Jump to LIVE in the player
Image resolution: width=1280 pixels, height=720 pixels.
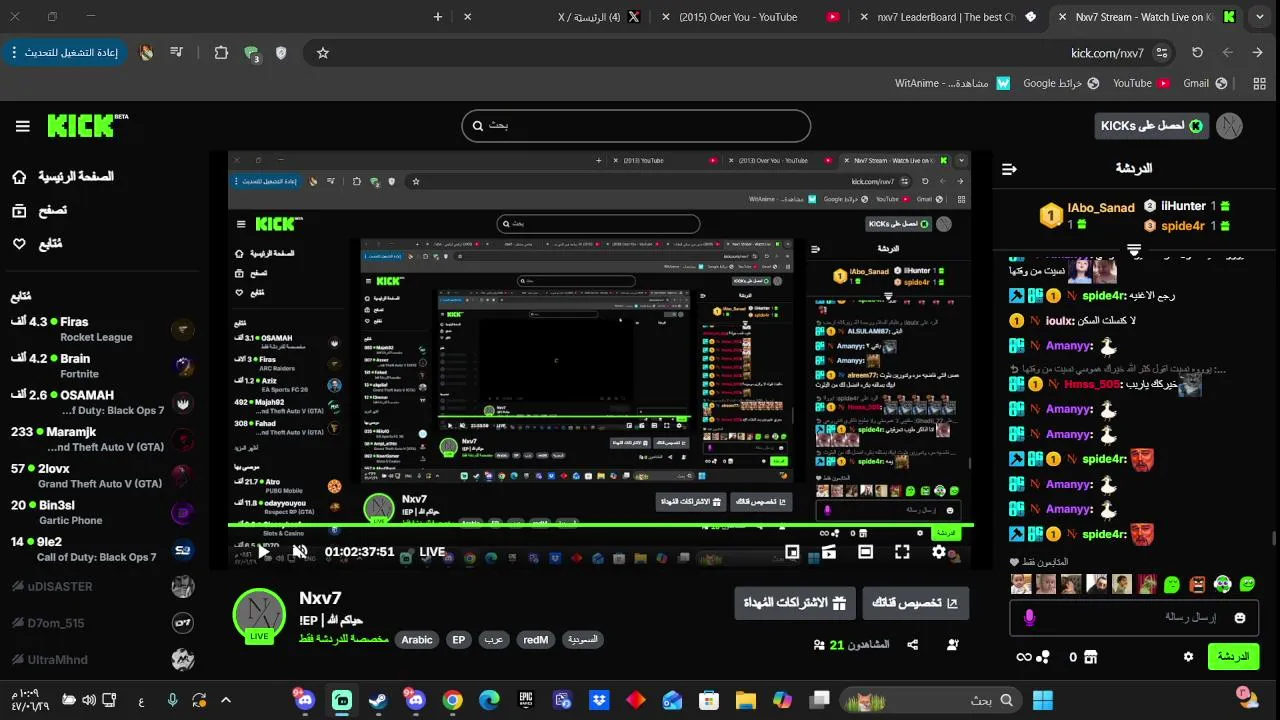pyautogui.click(x=432, y=552)
